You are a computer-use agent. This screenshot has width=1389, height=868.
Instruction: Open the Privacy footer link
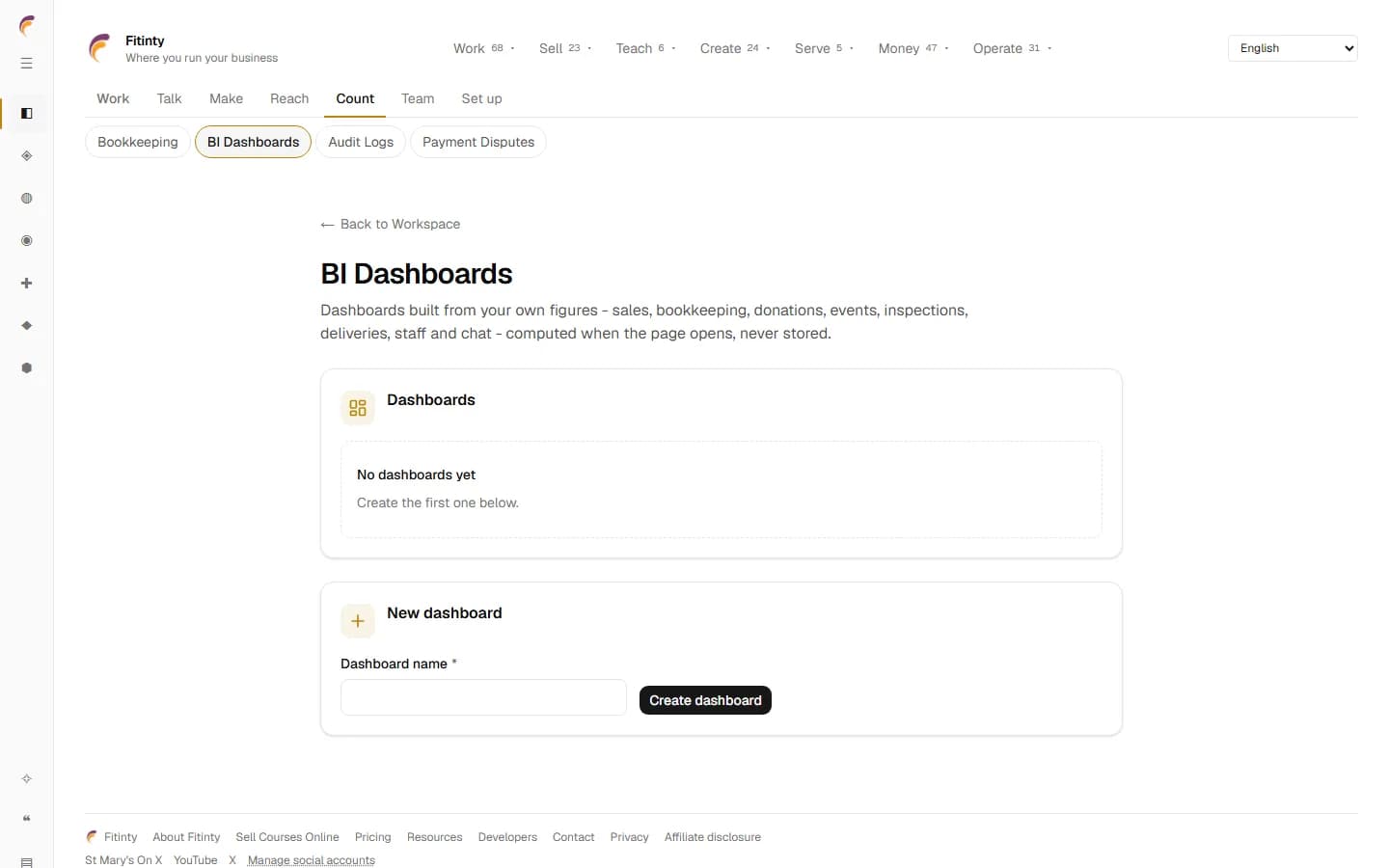(x=629, y=837)
